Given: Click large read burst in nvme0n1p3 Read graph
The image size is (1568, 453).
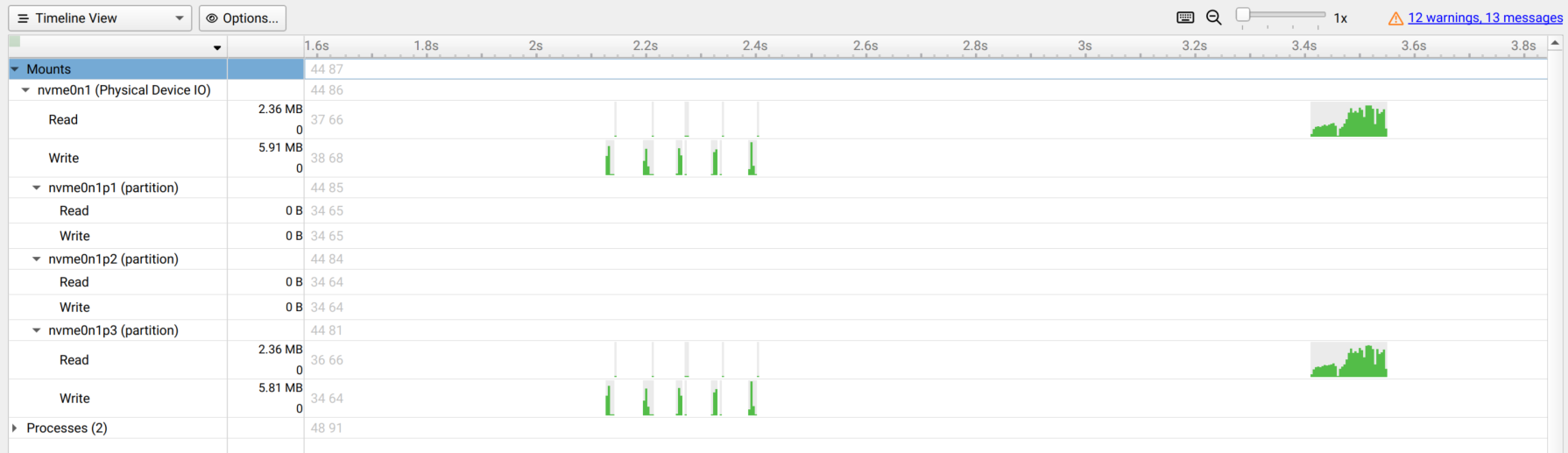Looking at the screenshot, I should (x=1349, y=361).
